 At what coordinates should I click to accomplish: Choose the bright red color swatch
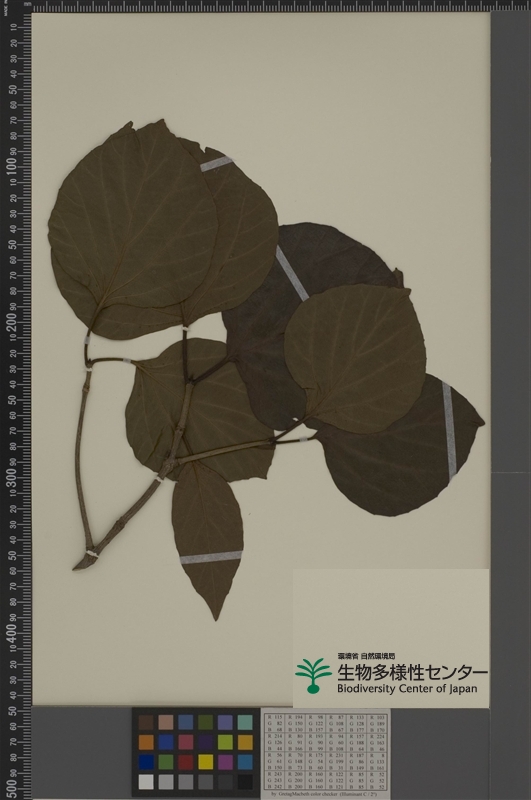pyautogui.click(x=186, y=762)
